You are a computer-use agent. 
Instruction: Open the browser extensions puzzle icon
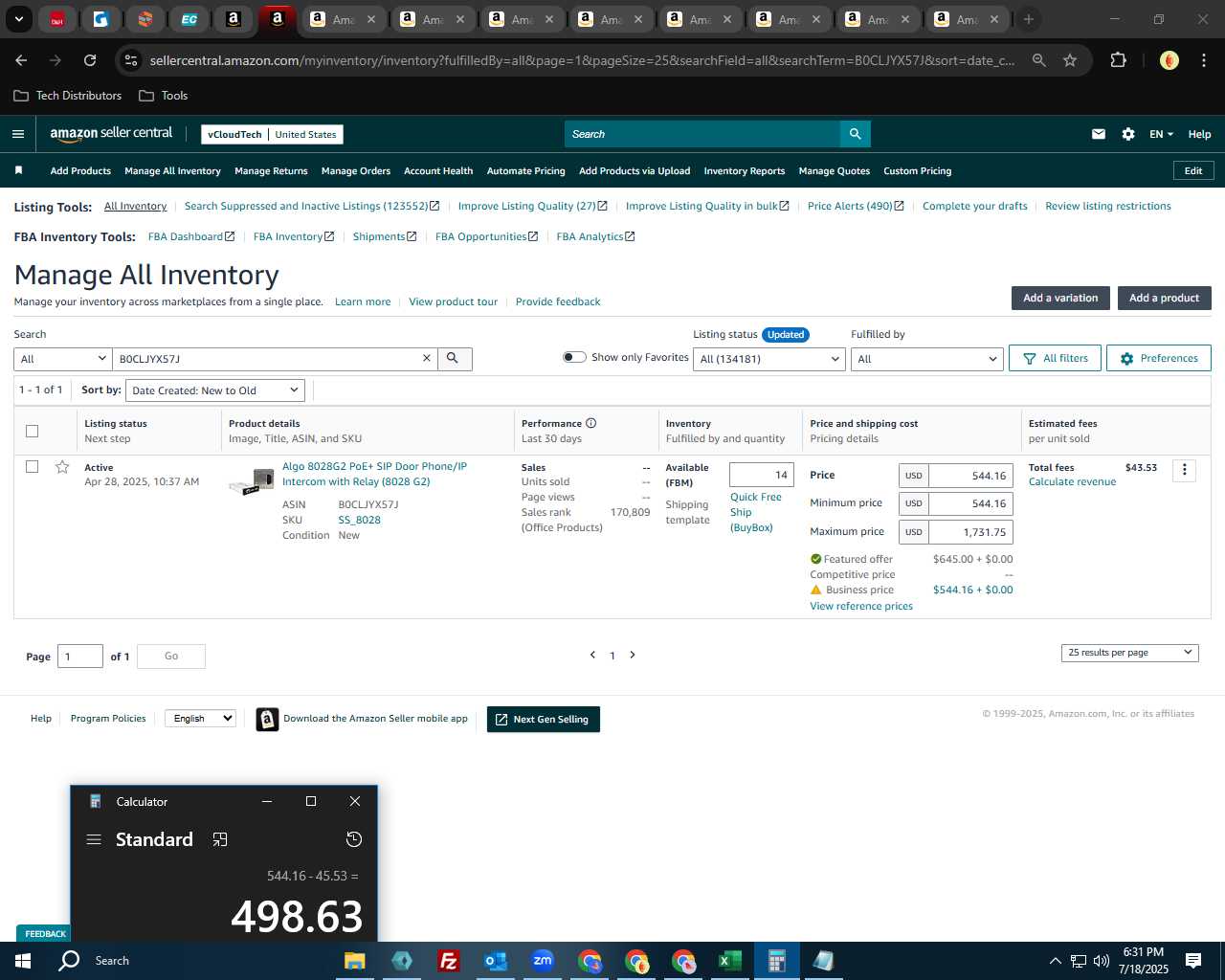pos(1118,60)
